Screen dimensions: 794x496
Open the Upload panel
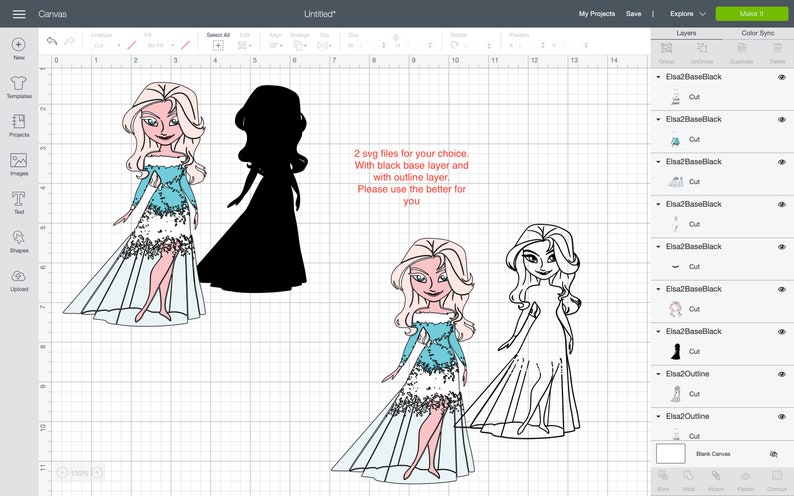click(19, 280)
